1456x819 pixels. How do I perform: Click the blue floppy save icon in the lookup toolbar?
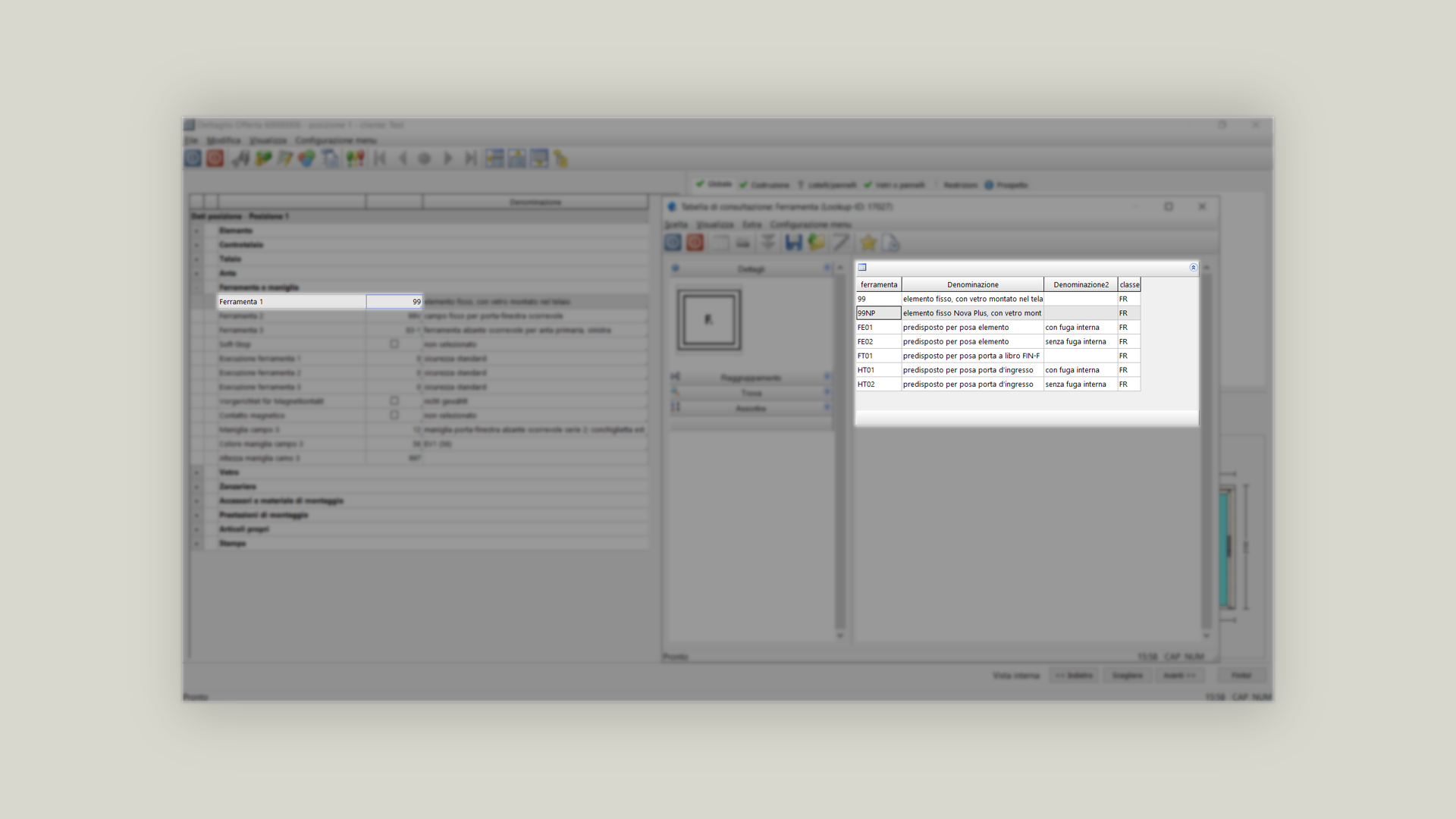(x=793, y=243)
